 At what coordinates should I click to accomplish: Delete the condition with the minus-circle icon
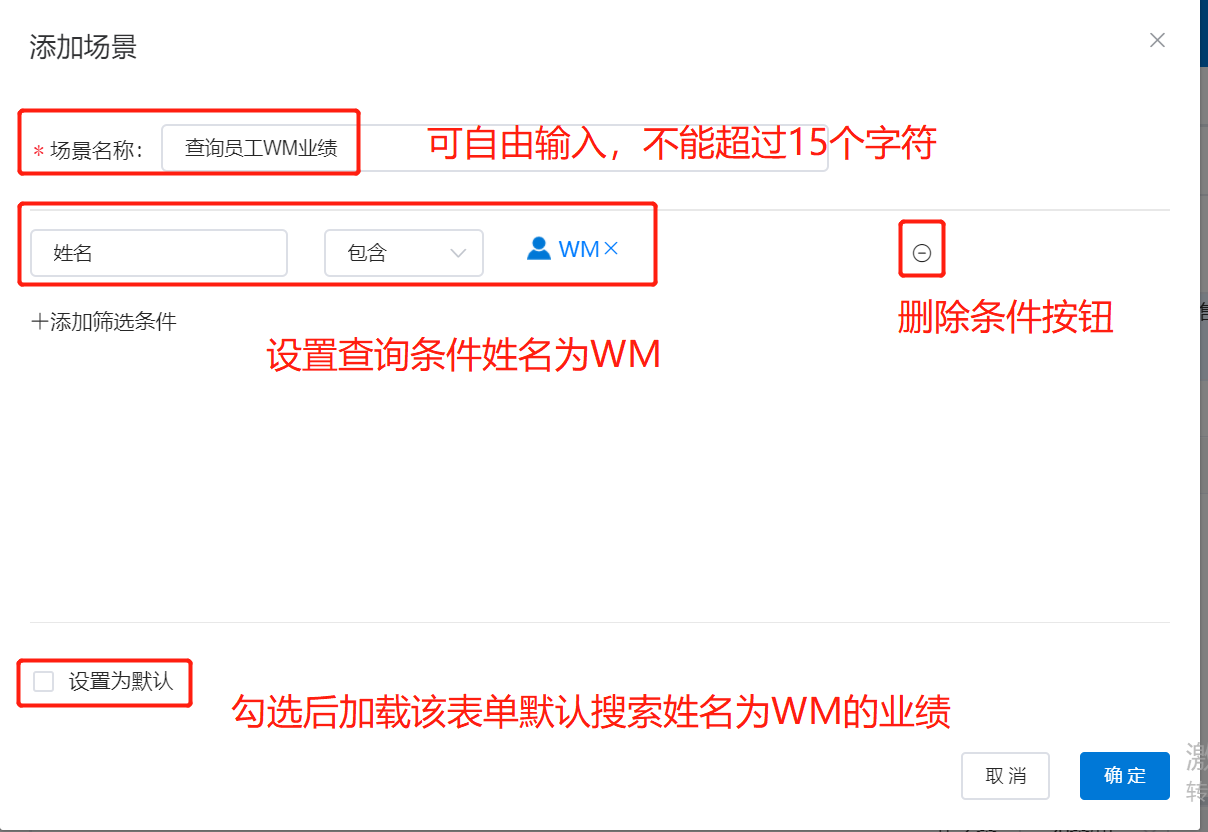click(922, 253)
